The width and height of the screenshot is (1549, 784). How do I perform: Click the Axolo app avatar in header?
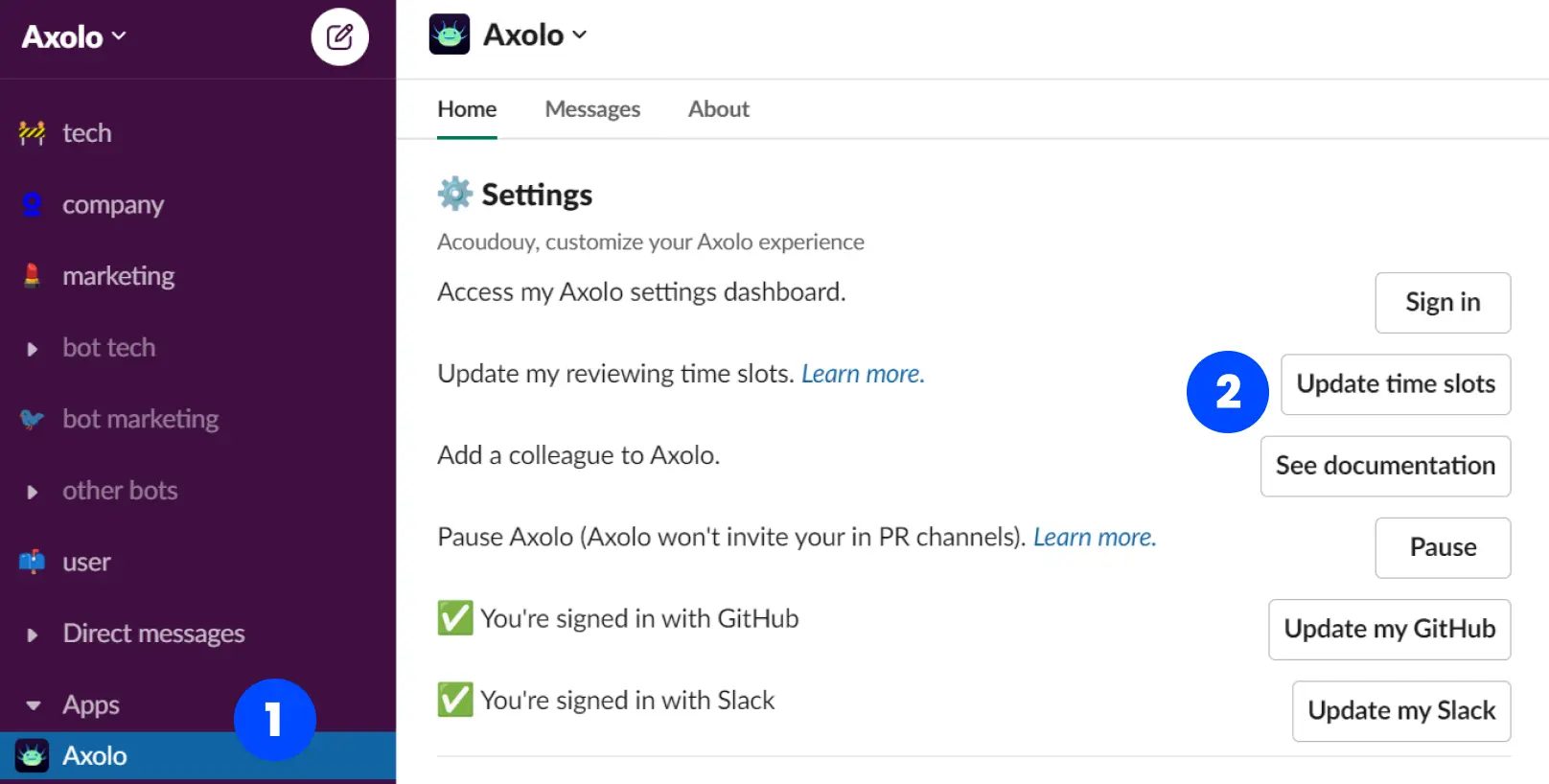point(450,35)
